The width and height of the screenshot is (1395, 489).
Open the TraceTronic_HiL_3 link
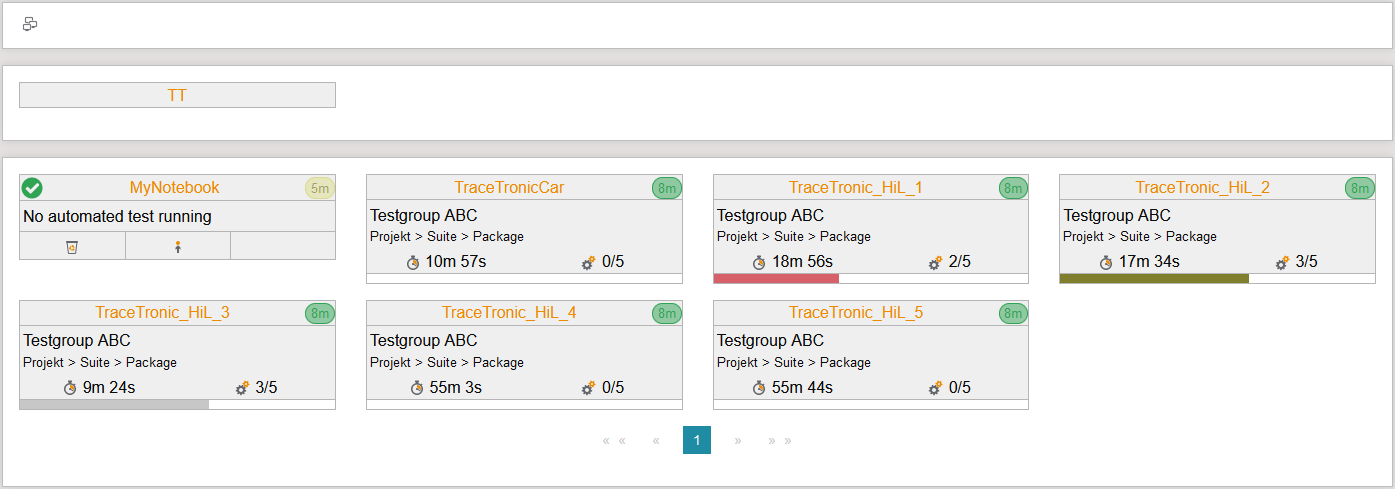[163, 313]
